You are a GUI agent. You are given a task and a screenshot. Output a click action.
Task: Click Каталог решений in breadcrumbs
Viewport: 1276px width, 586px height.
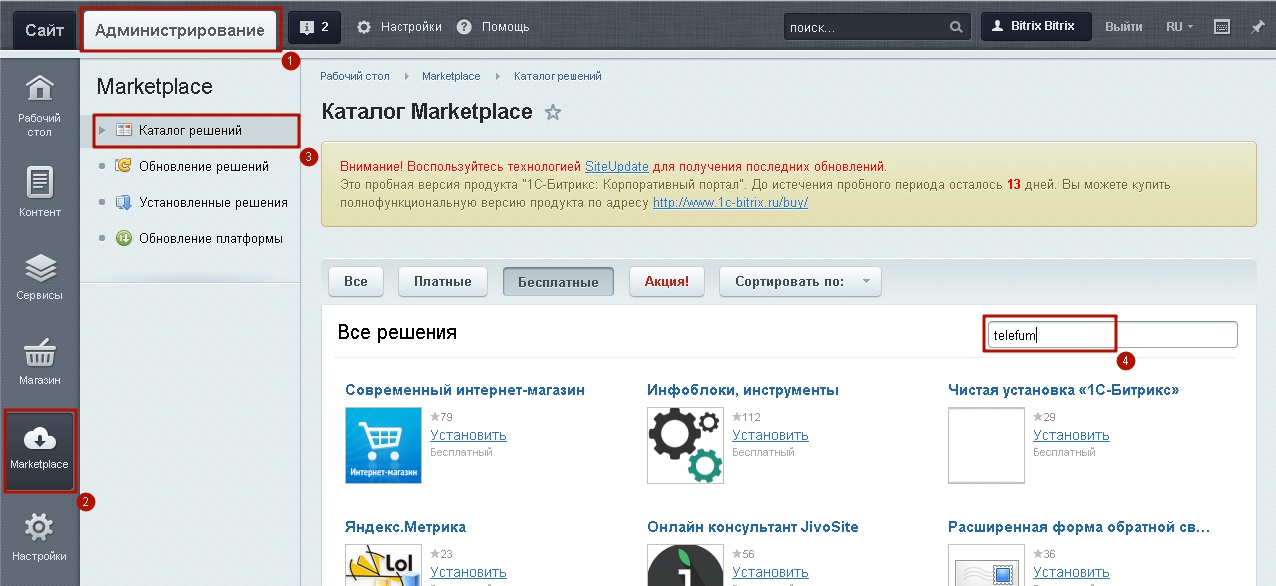click(x=558, y=76)
